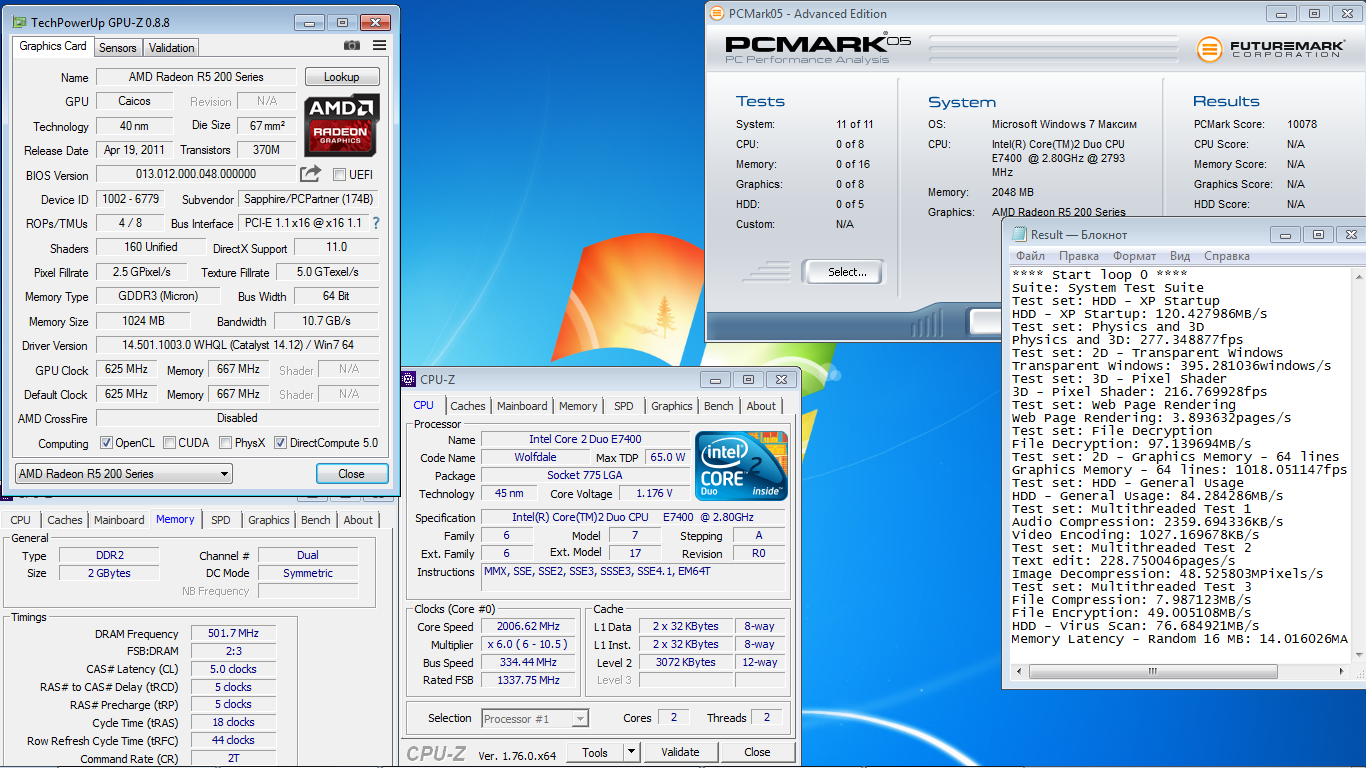Expand the CPU-Z Tools dropdown arrow
Screen dimensions: 1366x768
pos(631,752)
